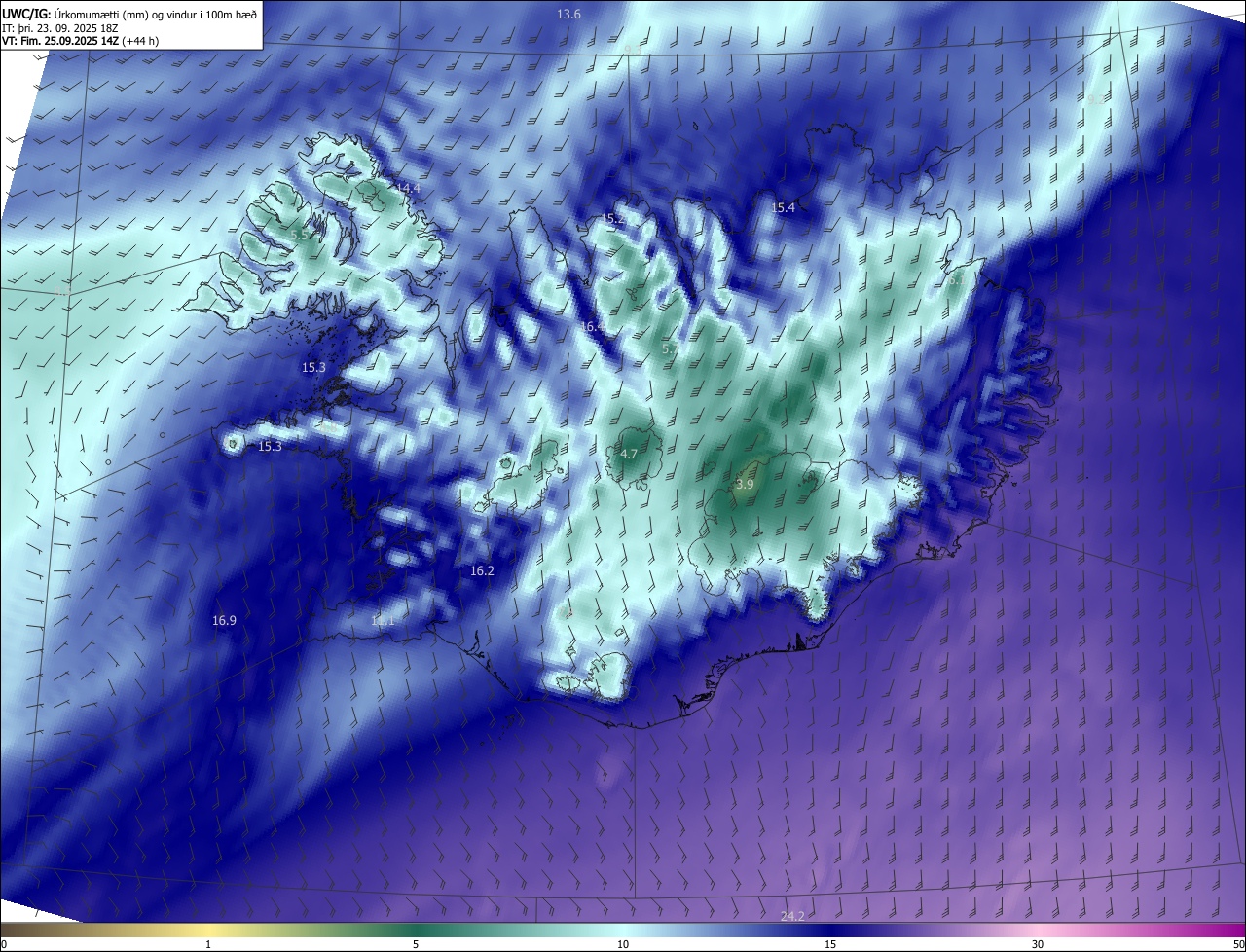Image resolution: width=1246 pixels, height=952 pixels.
Task: Click the 5 tick on the colour scale
Action: click(416, 944)
